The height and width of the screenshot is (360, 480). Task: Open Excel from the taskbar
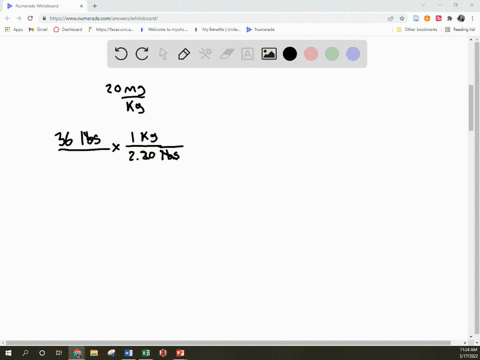pyautogui.click(x=146, y=353)
